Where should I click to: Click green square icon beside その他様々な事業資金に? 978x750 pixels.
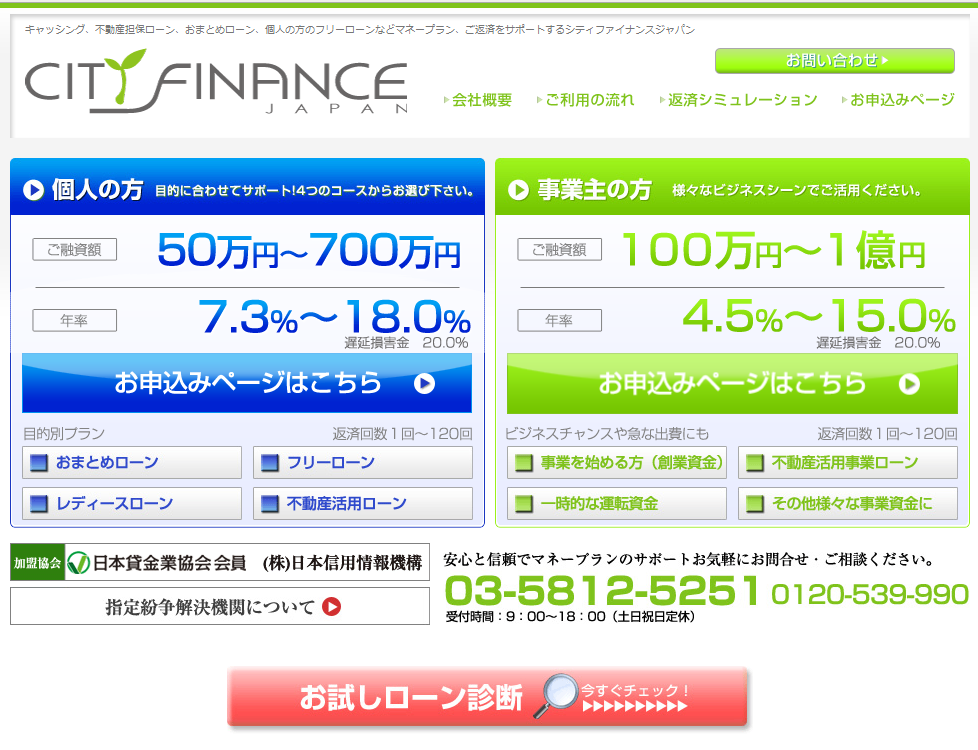coord(755,504)
